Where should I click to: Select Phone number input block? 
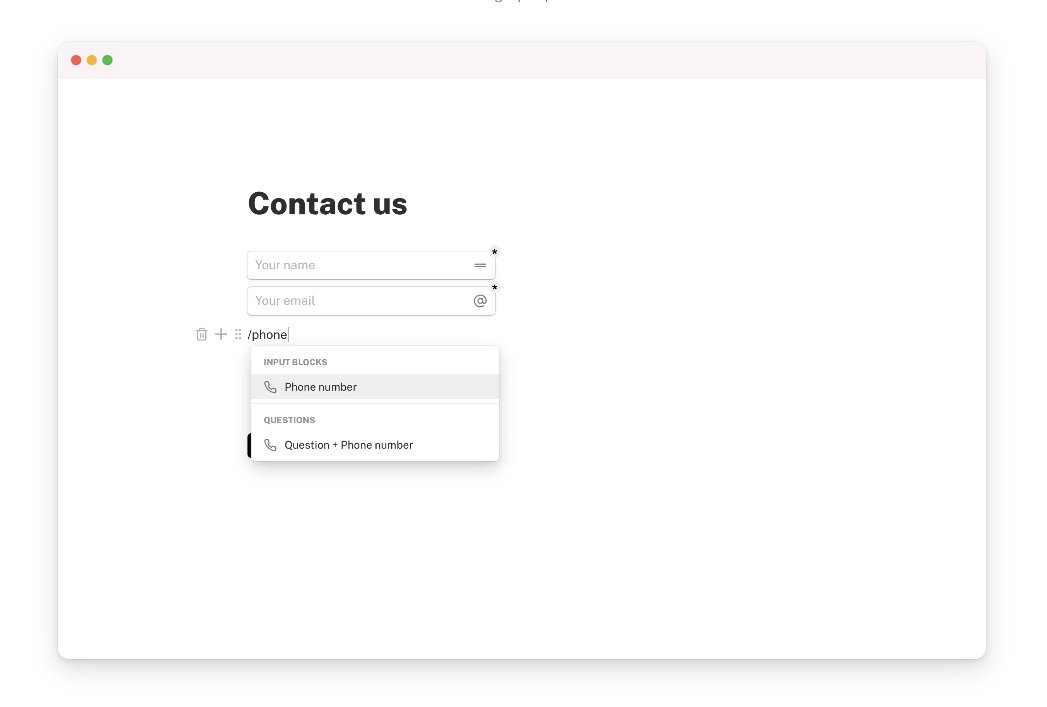click(375, 387)
